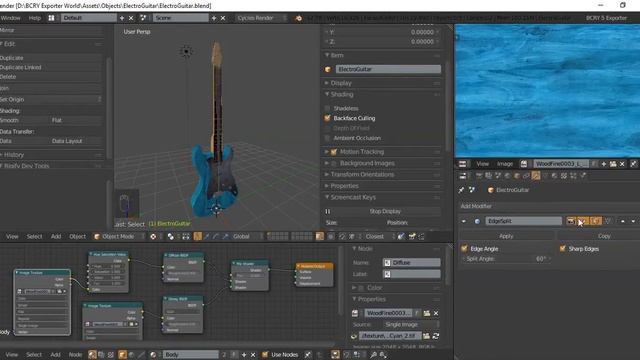640x360 pixels.
Task: Disable Backface Culling checkbox
Action: coord(327,118)
